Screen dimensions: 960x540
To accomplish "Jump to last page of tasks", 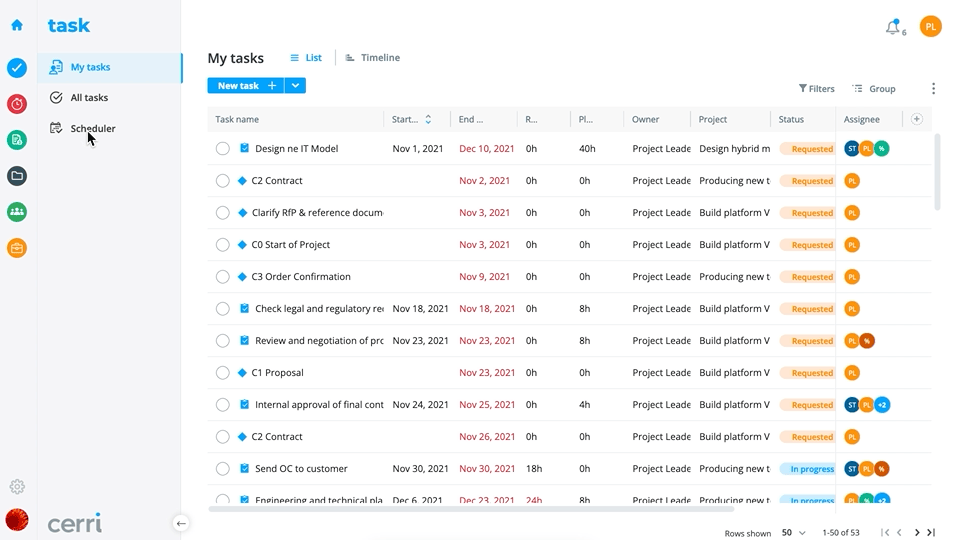I will pyautogui.click(x=931, y=533).
